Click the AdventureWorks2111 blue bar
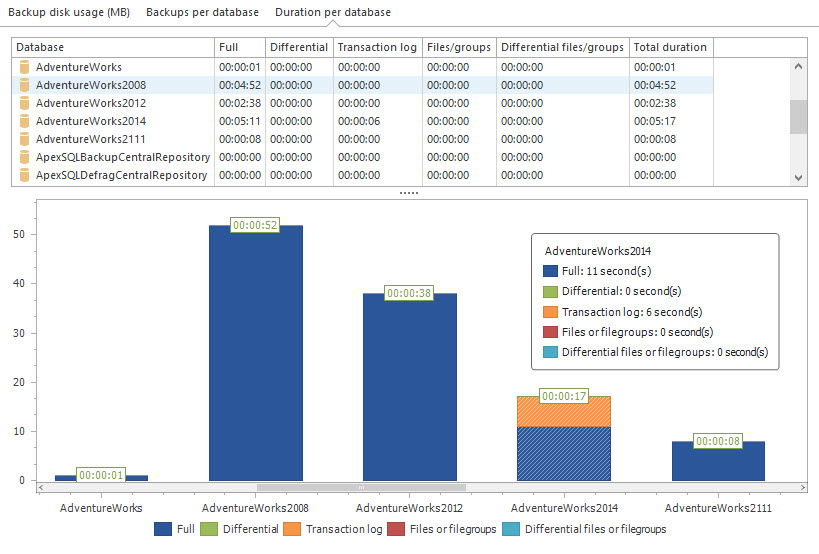 (x=718, y=461)
